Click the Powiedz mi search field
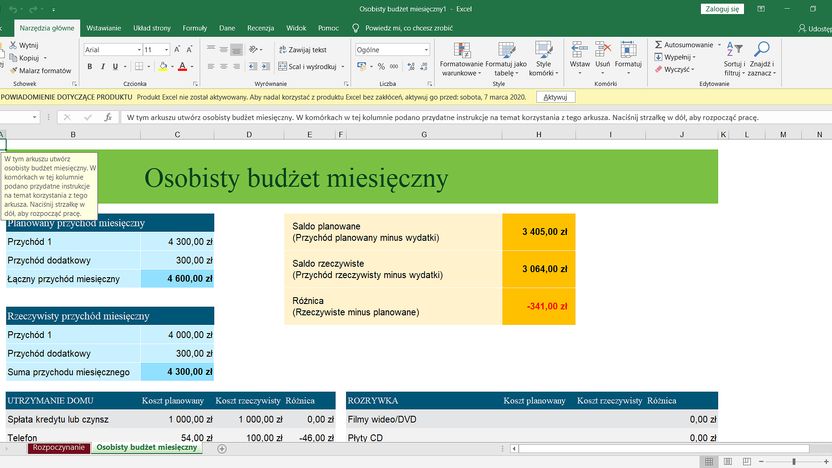 (x=409, y=28)
